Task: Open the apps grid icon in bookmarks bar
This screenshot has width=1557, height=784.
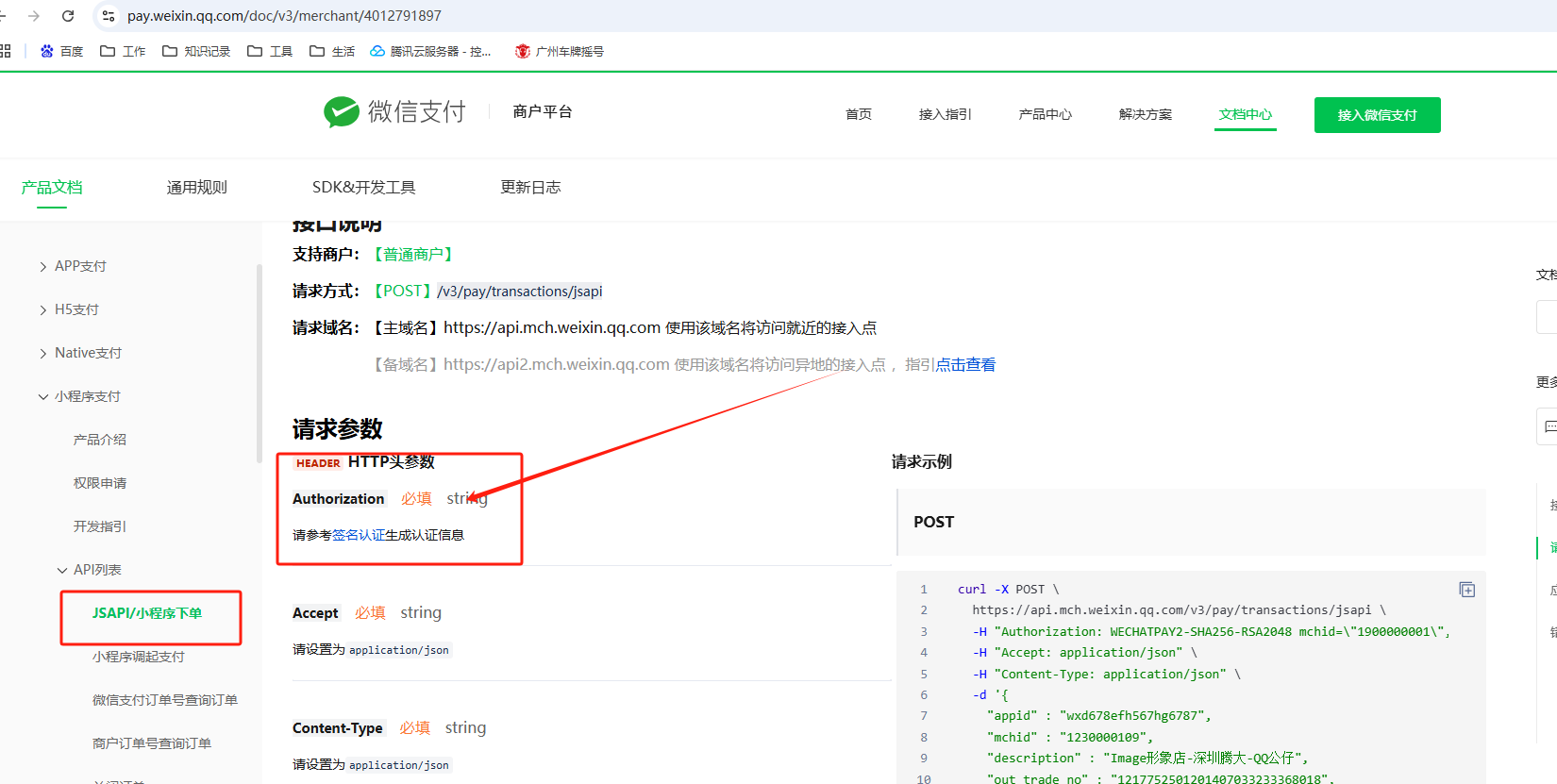Action: click(x=5, y=51)
